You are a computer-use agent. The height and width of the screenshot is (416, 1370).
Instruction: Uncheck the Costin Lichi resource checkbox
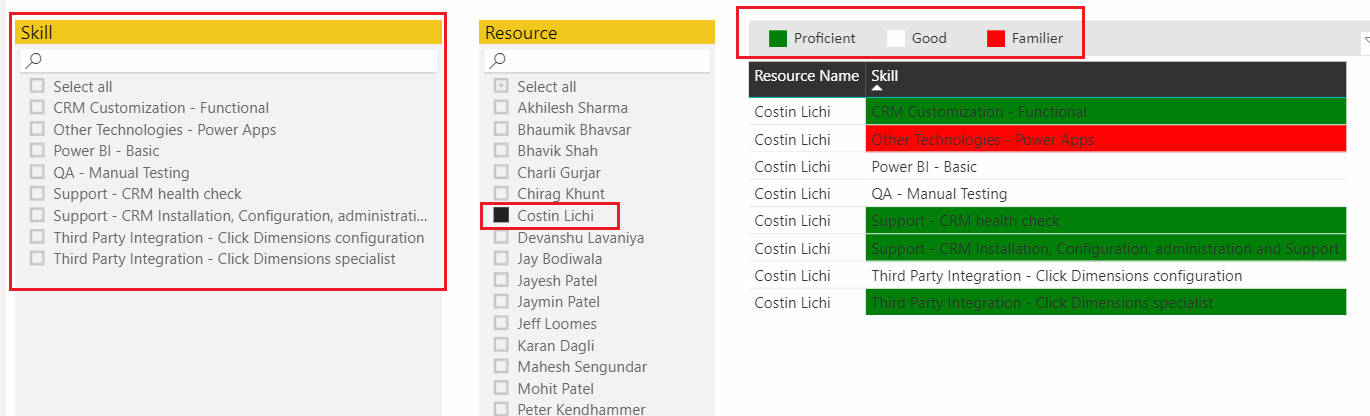(501, 215)
